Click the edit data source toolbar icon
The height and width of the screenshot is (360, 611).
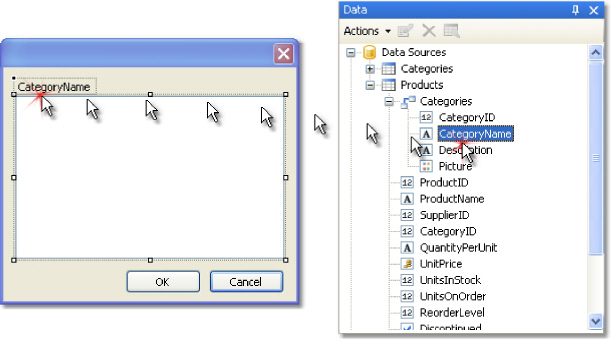click(x=405, y=31)
